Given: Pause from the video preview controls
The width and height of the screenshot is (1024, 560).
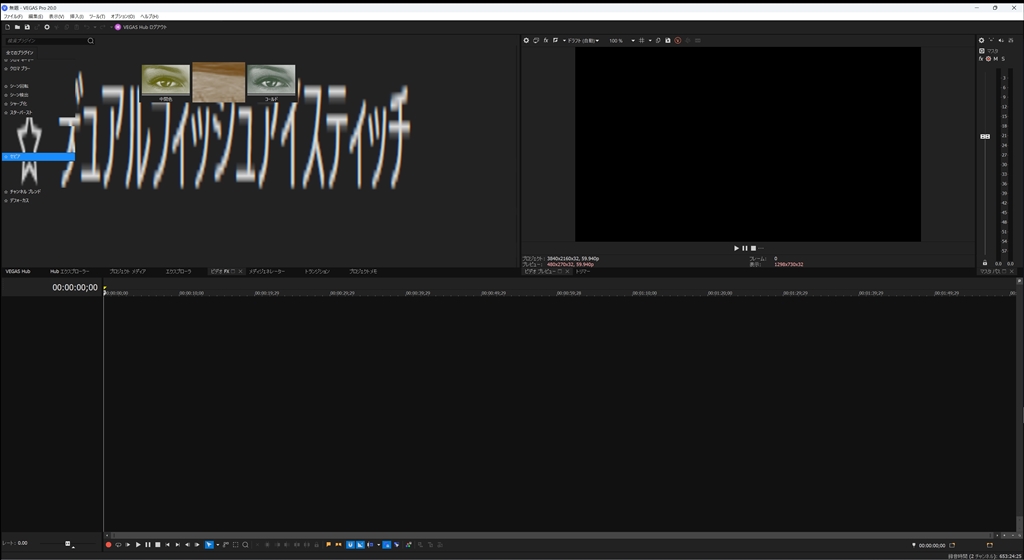Looking at the screenshot, I should [x=744, y=248].
